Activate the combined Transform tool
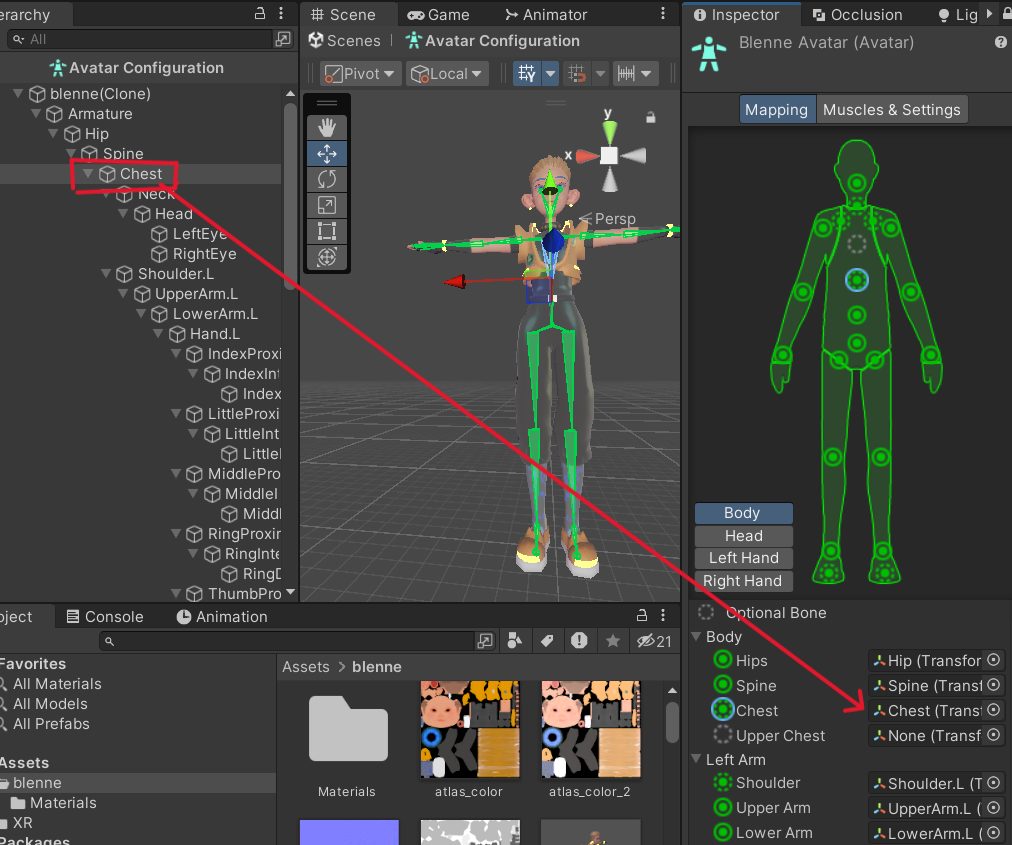 point(326,258)
